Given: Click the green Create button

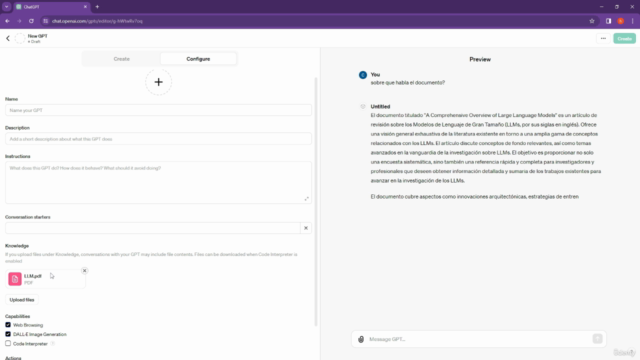Looking at the screenshot, I should tap(624, 38).
